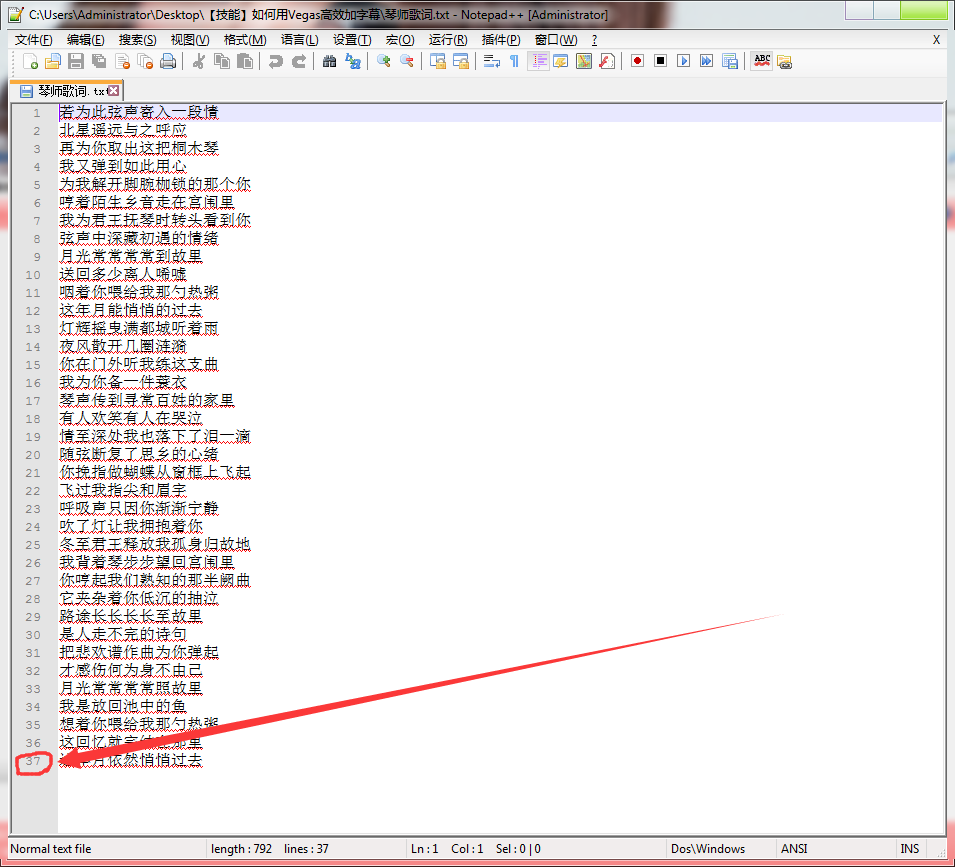Click the Copy toolbar icon
Viewport: 955px width, 867px height.
222,61
